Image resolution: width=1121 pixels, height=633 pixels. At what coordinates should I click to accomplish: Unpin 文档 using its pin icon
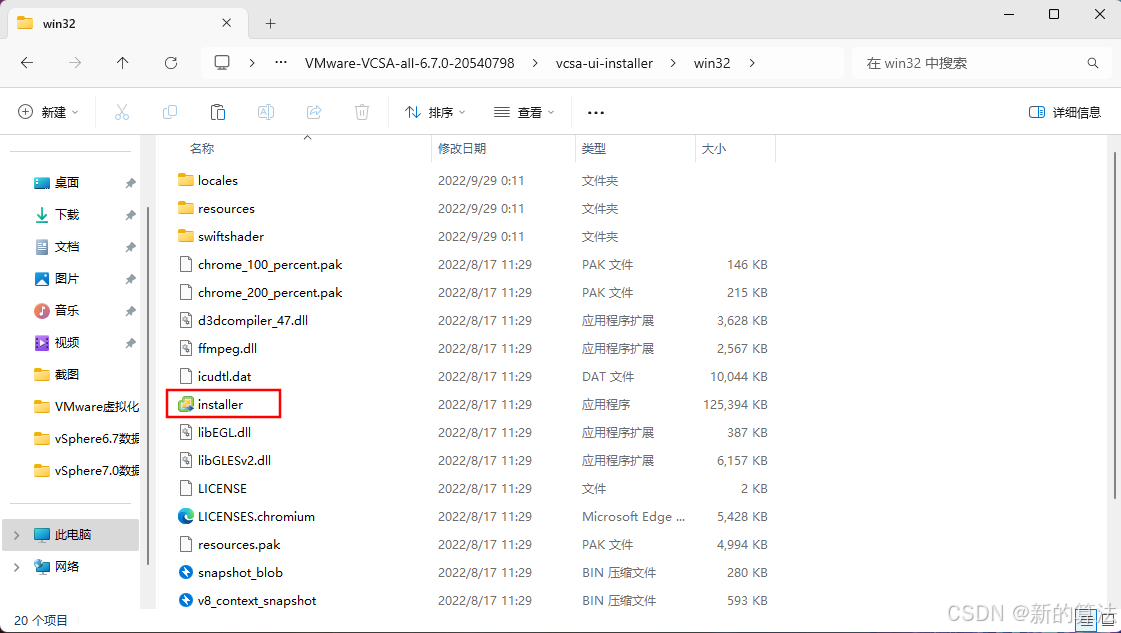[130, 247]
